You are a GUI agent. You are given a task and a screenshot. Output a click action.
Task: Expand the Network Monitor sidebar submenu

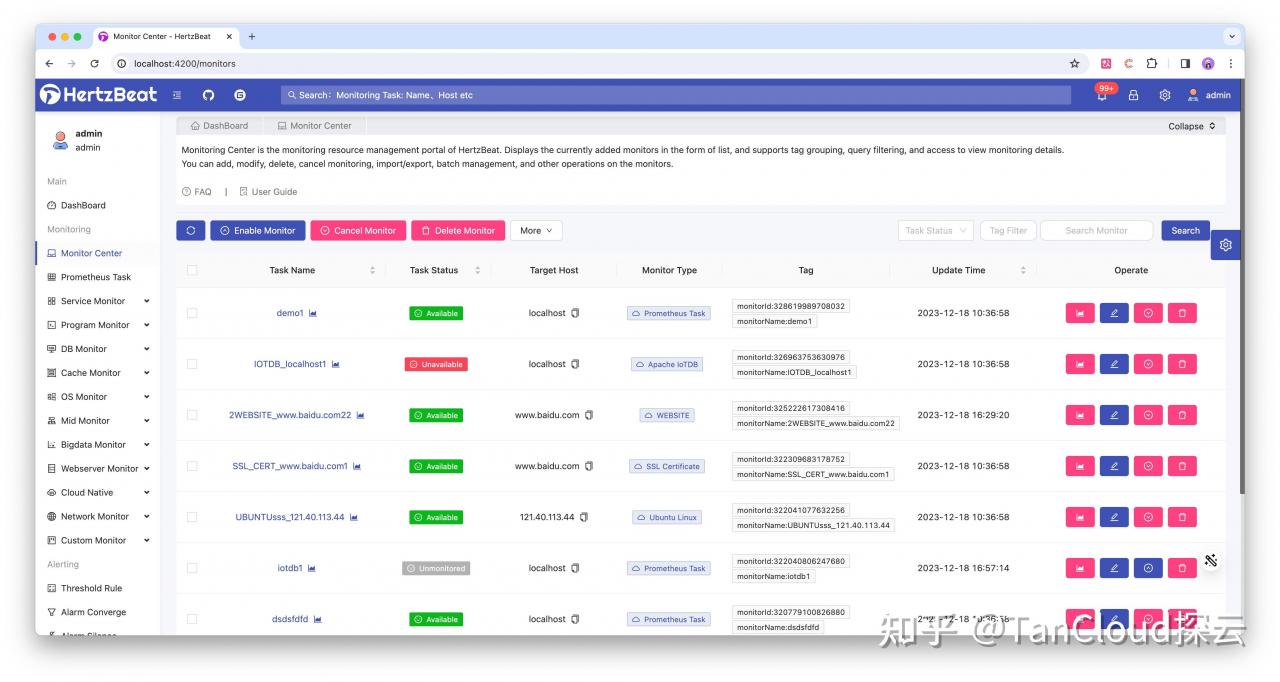coord(100,517)
